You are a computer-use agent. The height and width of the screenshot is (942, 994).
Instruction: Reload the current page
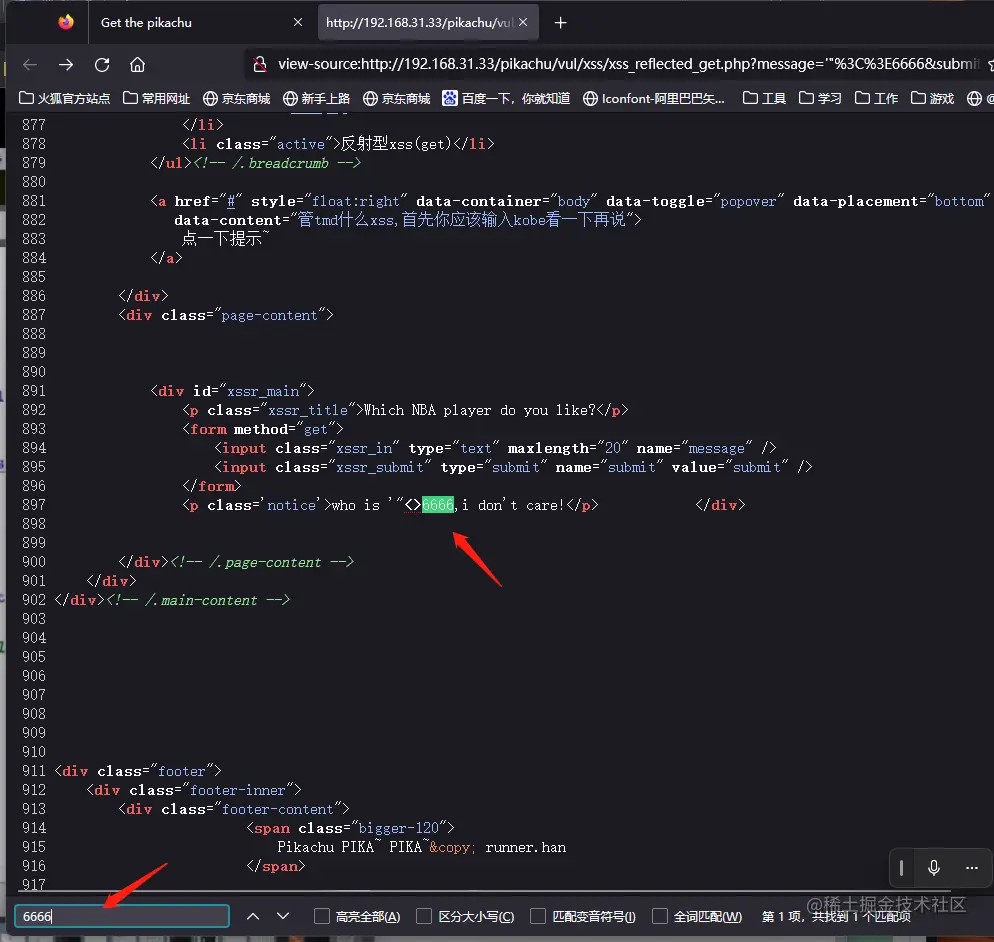(102, 65)
